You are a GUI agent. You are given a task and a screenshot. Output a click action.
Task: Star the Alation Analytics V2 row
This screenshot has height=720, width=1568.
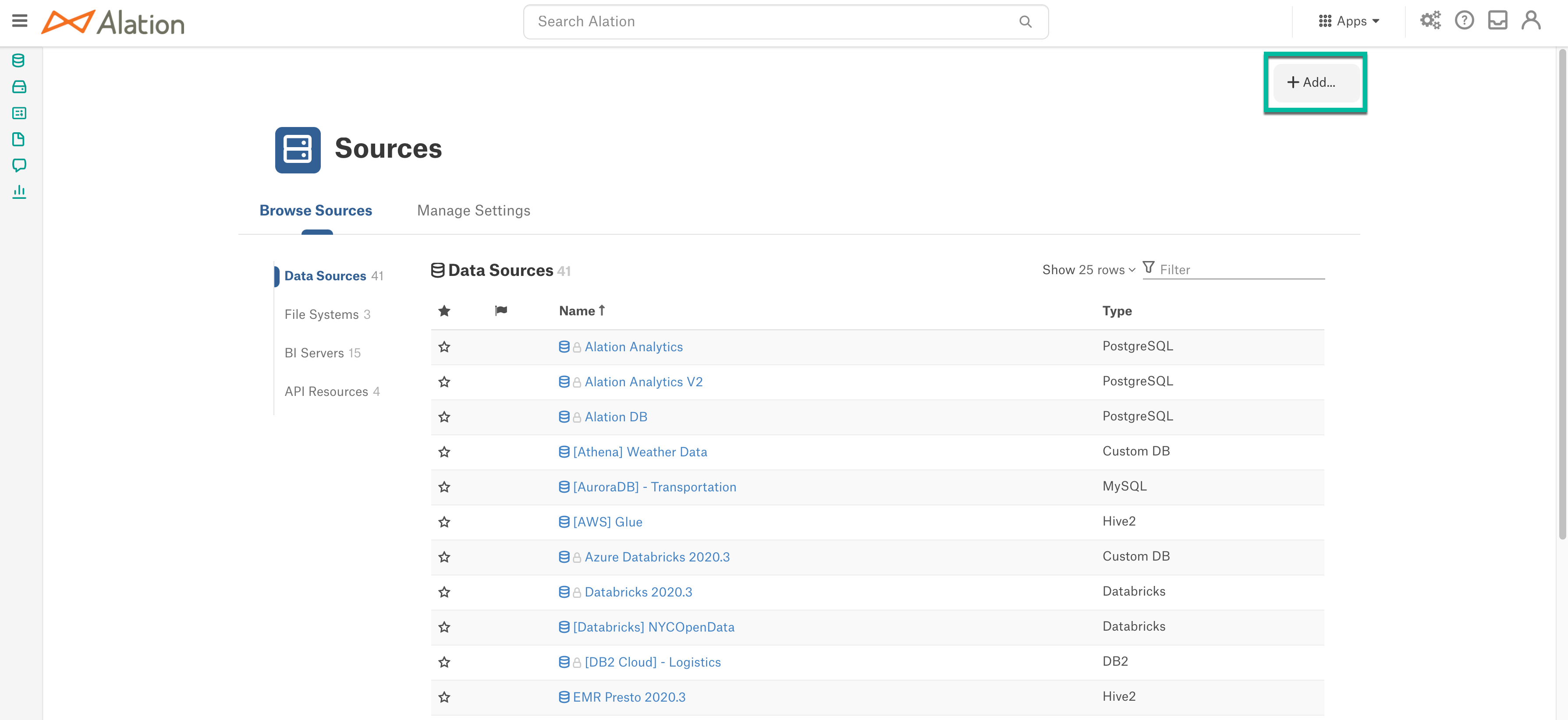pyautogui.click(x=444, y=382)
